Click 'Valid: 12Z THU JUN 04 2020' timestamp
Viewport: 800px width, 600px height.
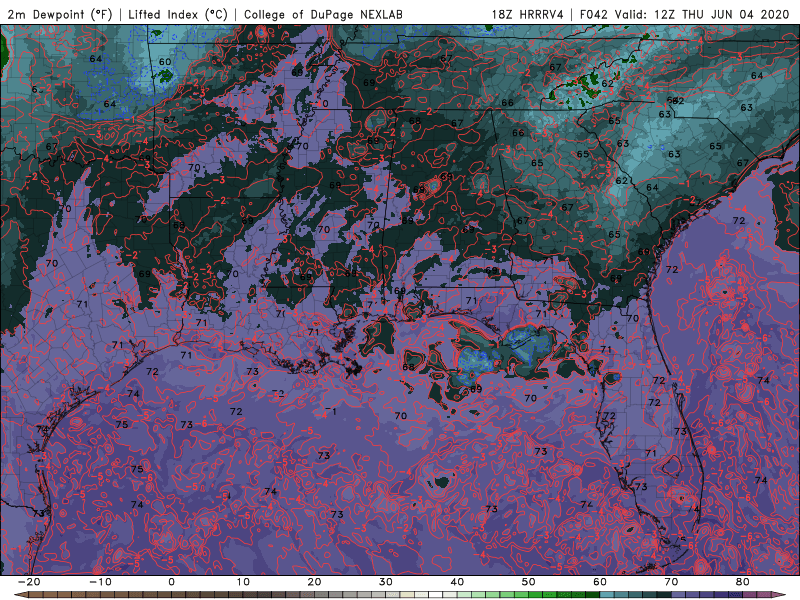point(702,14)
